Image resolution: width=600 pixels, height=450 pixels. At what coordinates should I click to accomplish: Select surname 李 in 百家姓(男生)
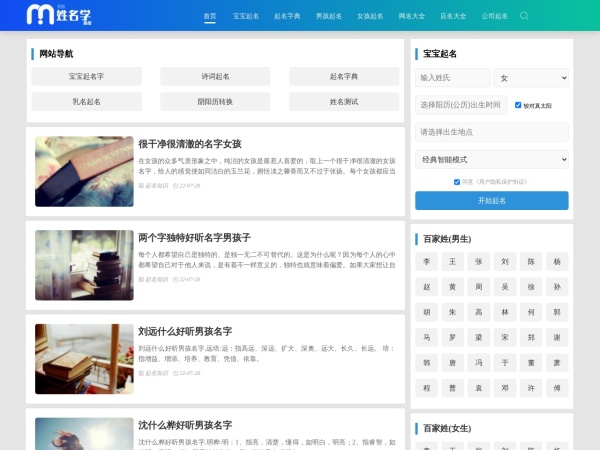click(x=427, y=262)
